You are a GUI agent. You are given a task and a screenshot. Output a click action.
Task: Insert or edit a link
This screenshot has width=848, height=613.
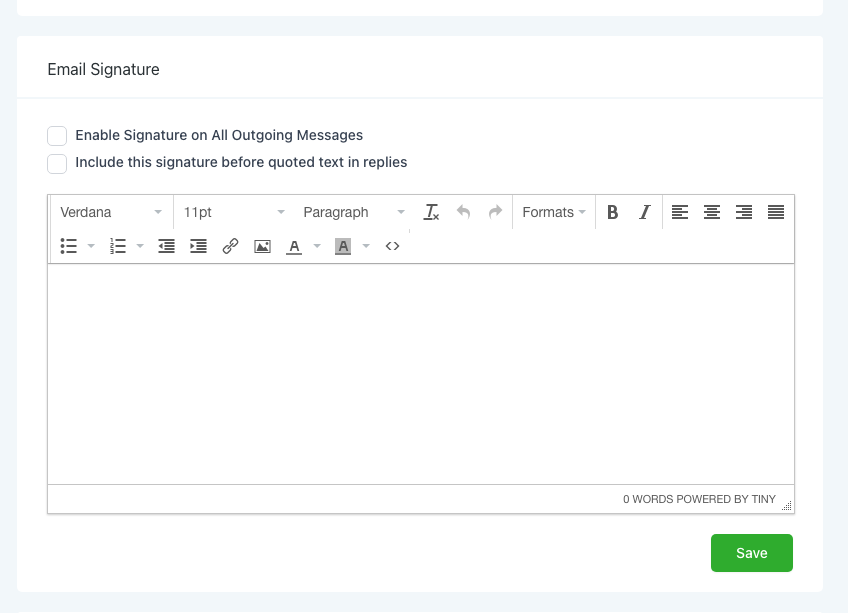(x=230, y=246)
